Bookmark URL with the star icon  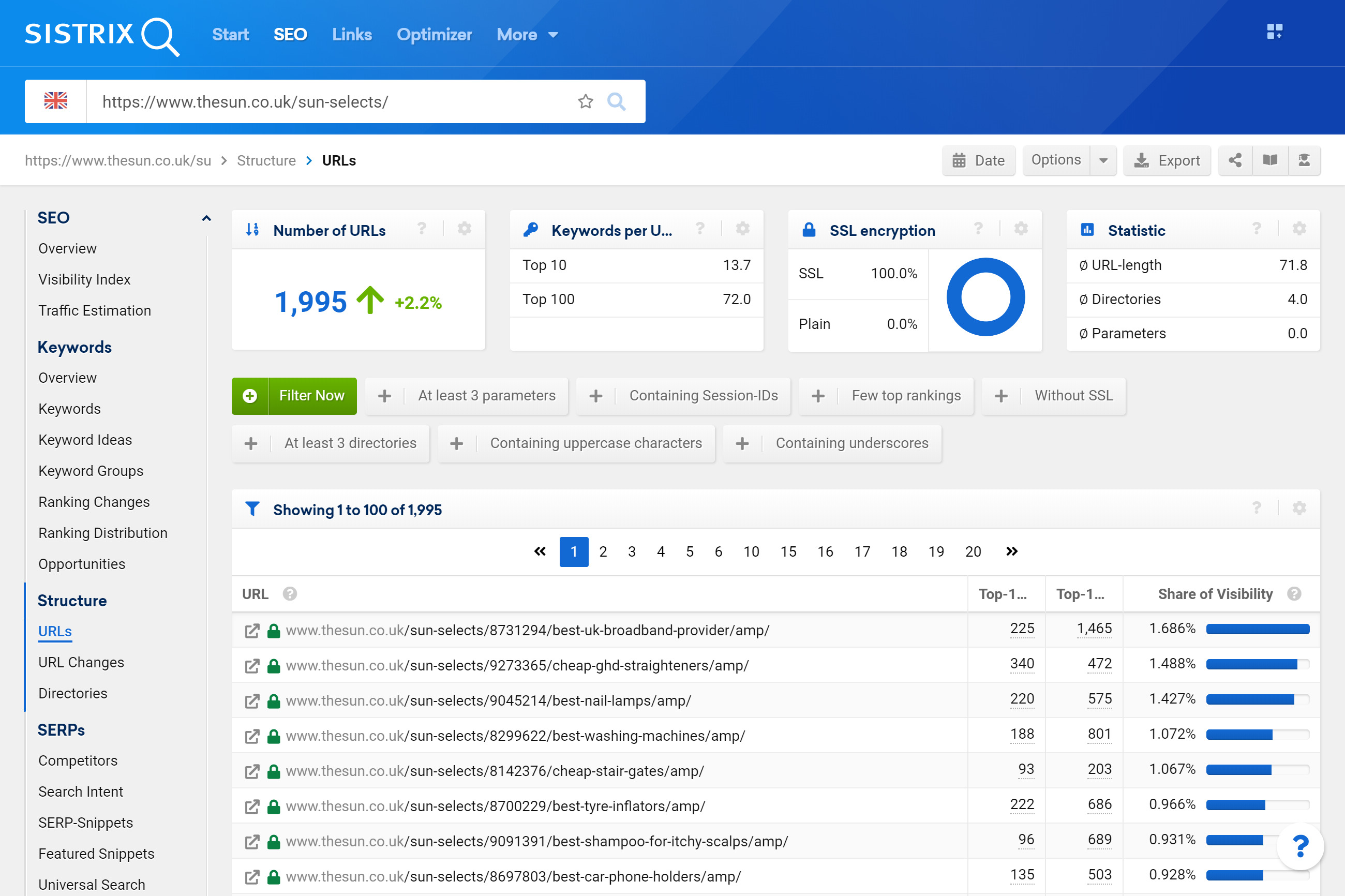(x=585, y=101)
